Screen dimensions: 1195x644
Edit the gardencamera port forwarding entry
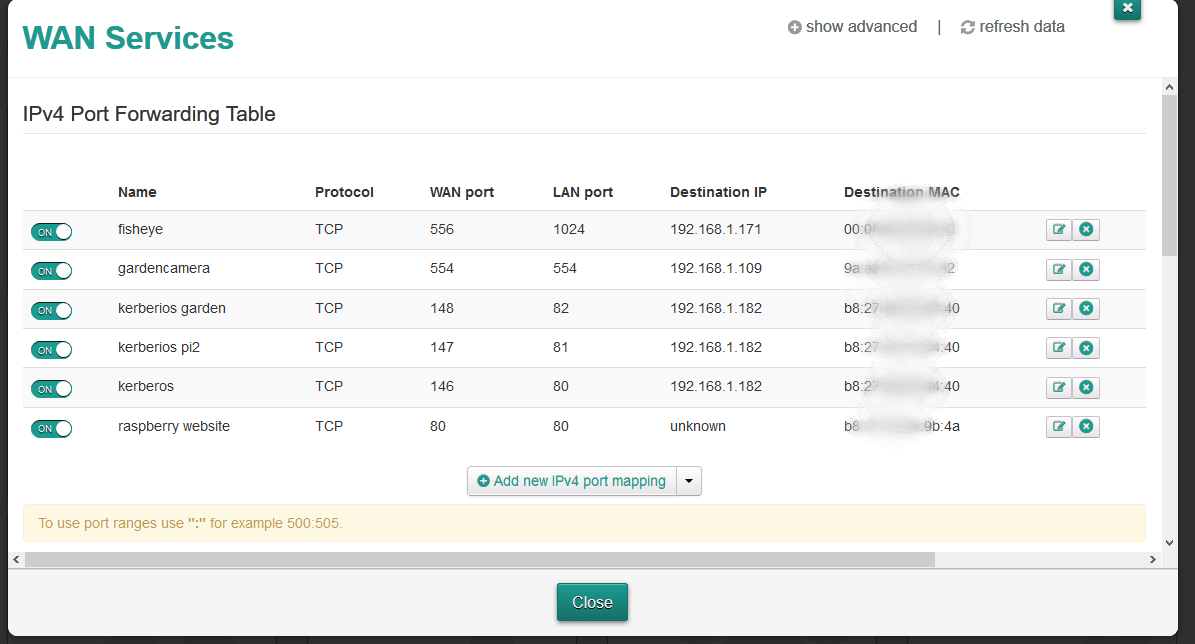click(1059, 268)
